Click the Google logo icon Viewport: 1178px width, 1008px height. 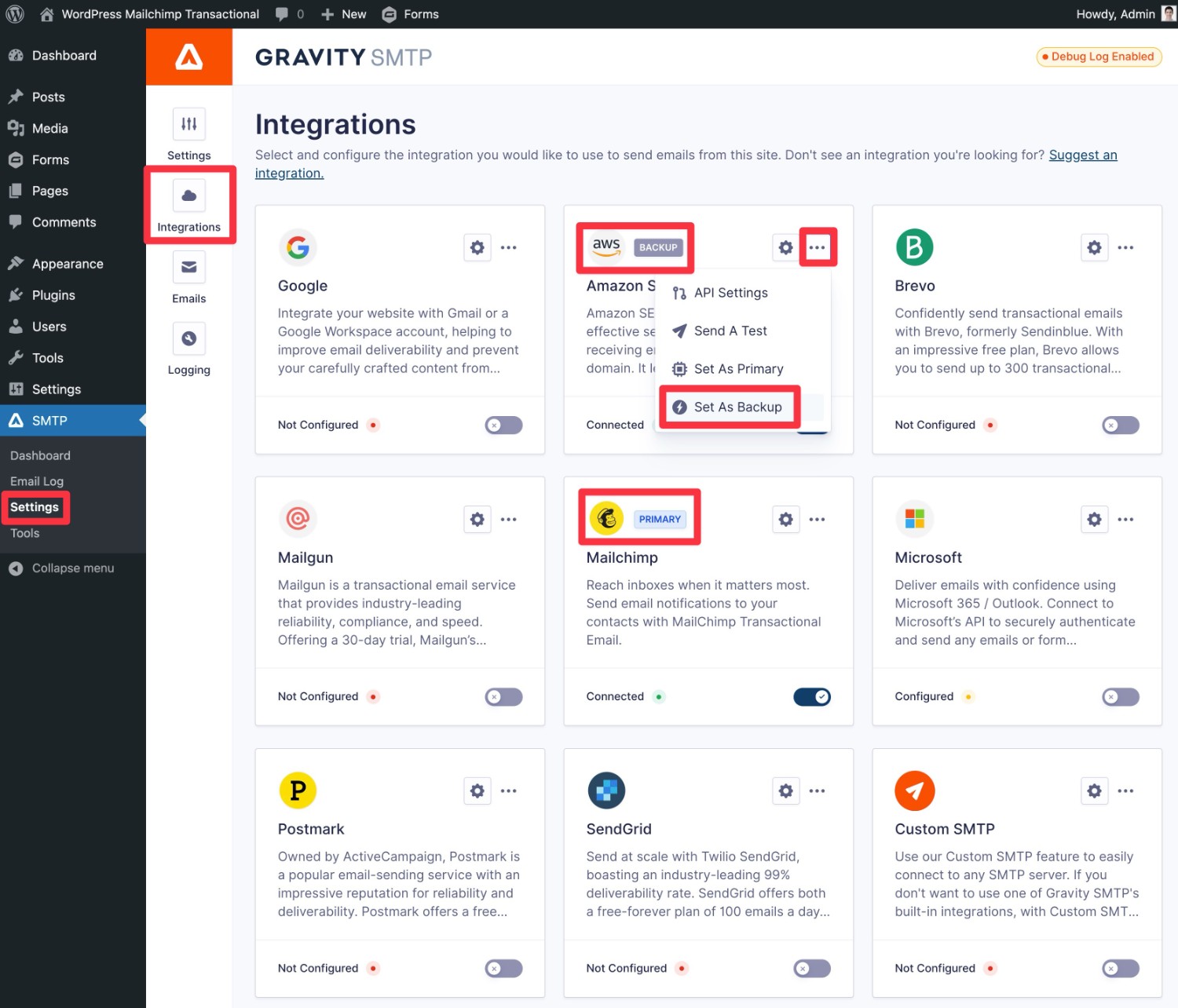[x=298, y=248]
